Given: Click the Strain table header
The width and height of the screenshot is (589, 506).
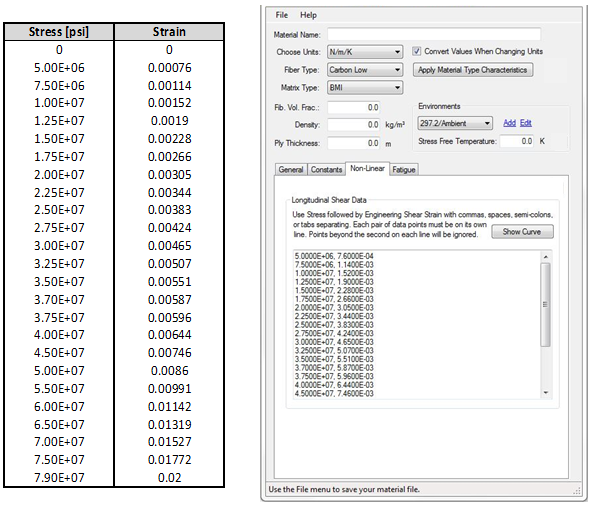Looking at the screenshot, I should click(169, 32).
